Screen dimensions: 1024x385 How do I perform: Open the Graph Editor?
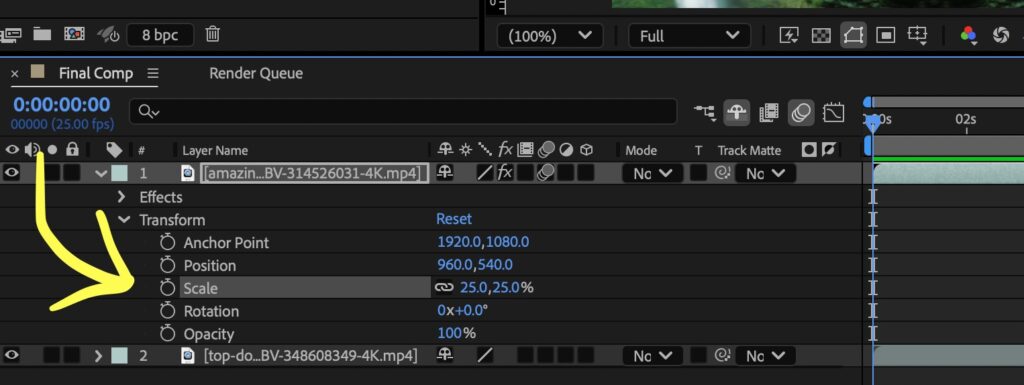pyautogui.click(x=834, y=113)
